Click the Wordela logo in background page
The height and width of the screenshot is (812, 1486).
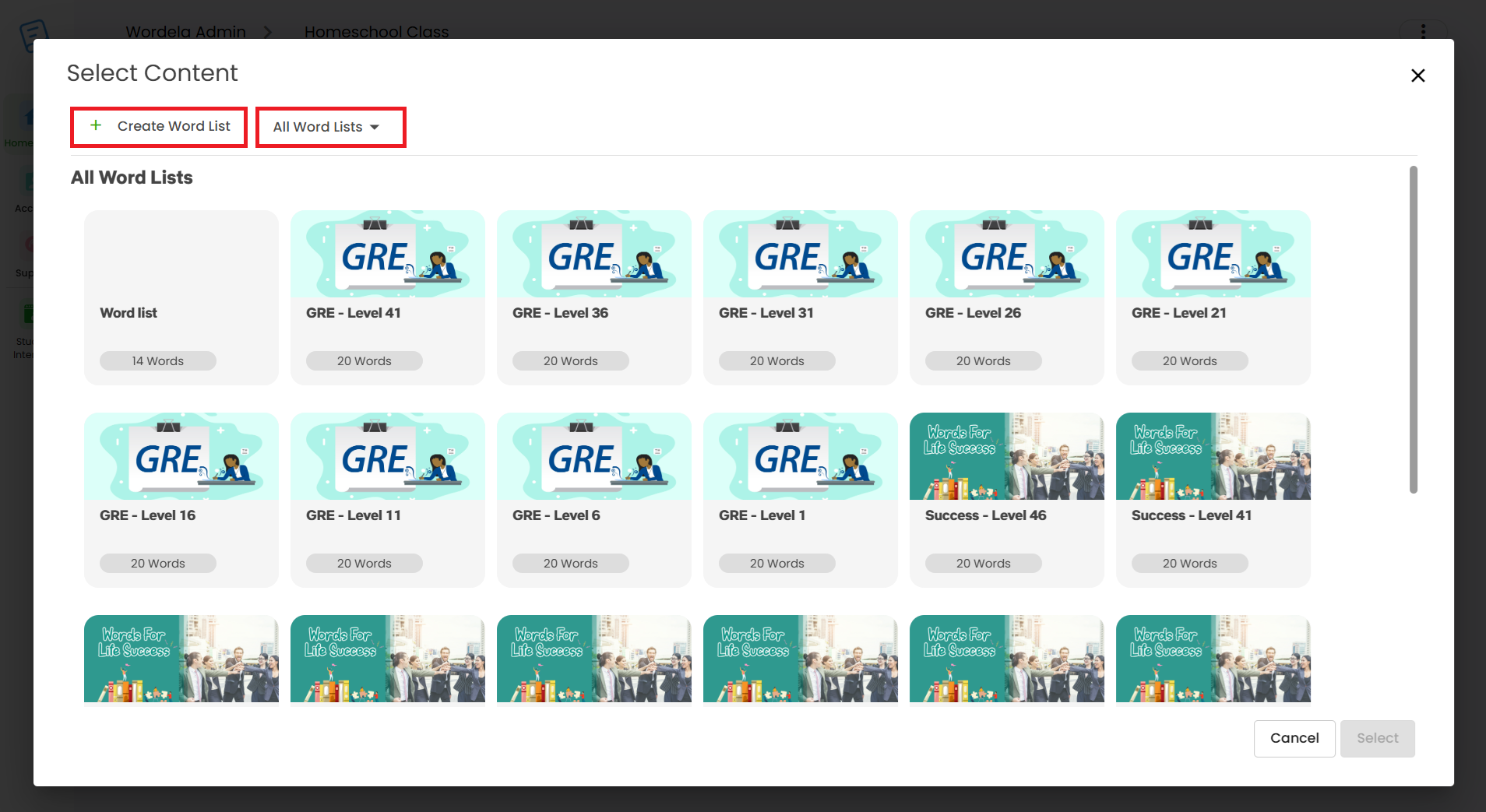pyautogui.click(x=33, y=35)
